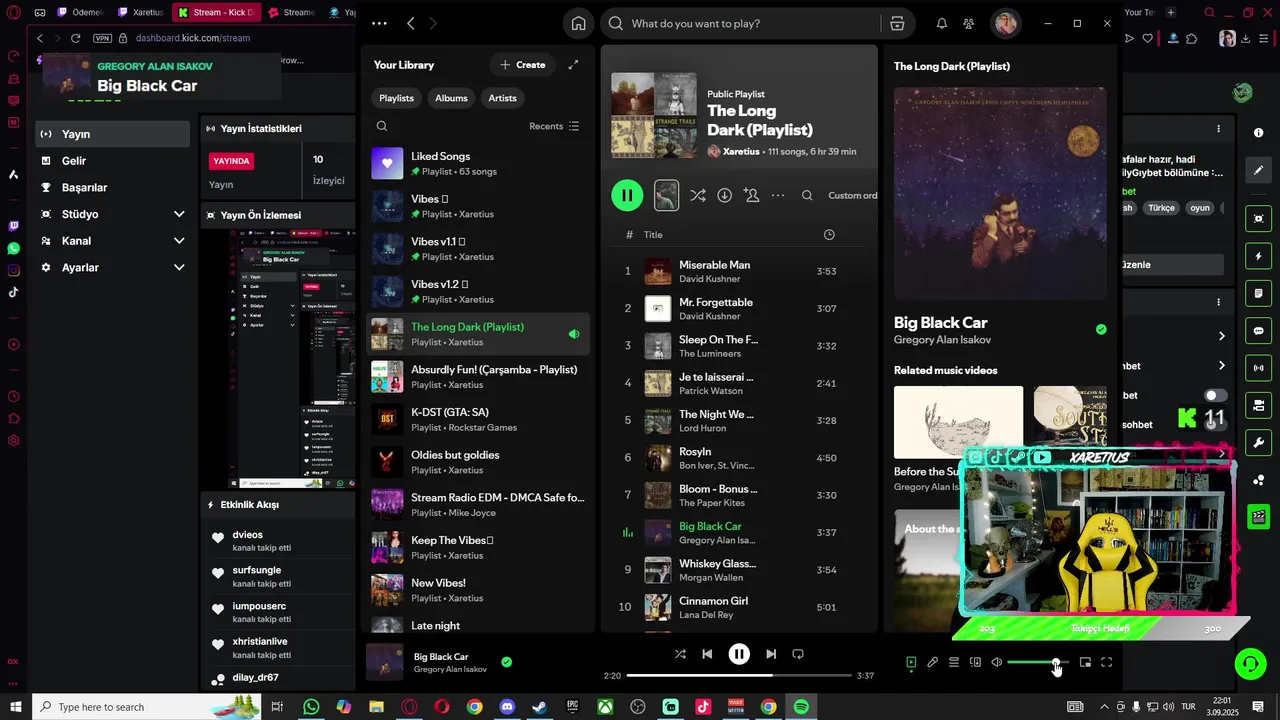Toggle the added-to-library check next to Big Black Car title
The width and height of the screenshot is (1280, 720).
pyautogui.click(x=1101, y=329)
